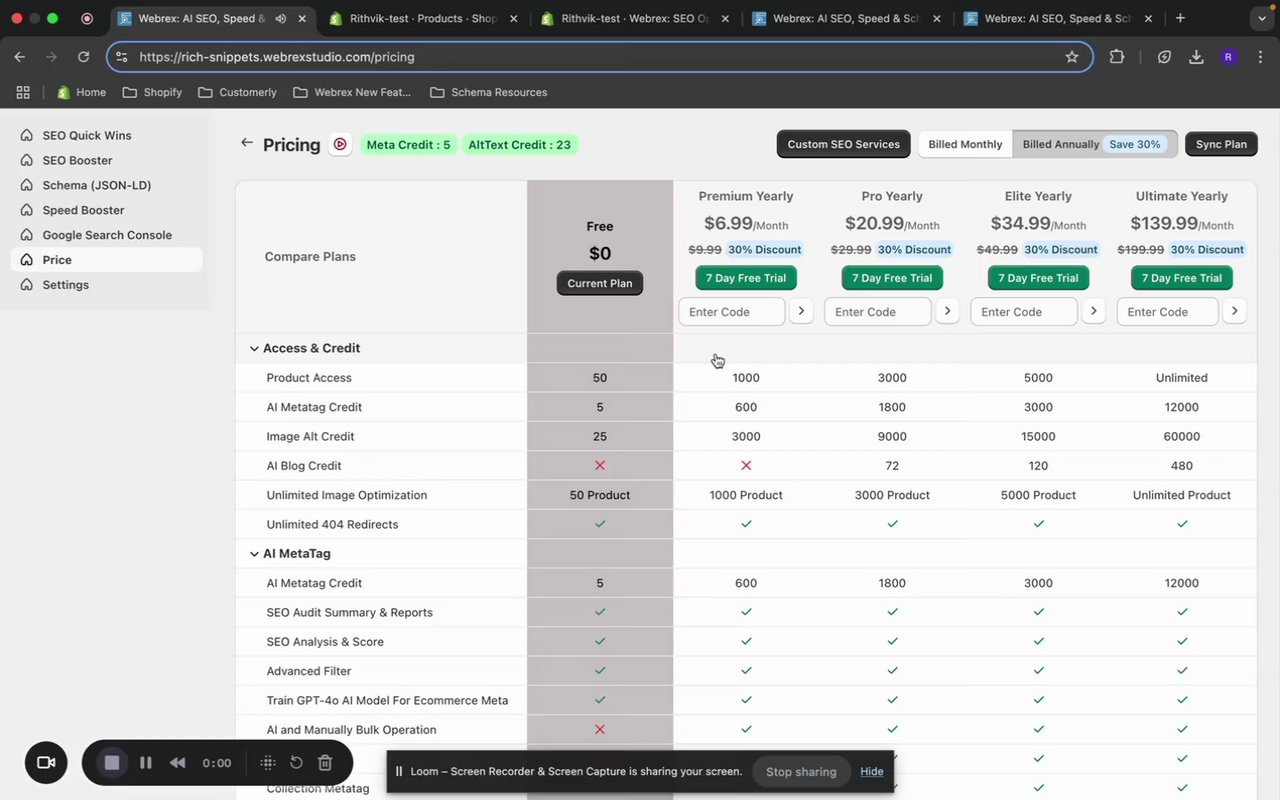Mute audio on the active Webrex tab

coord(280,19)
